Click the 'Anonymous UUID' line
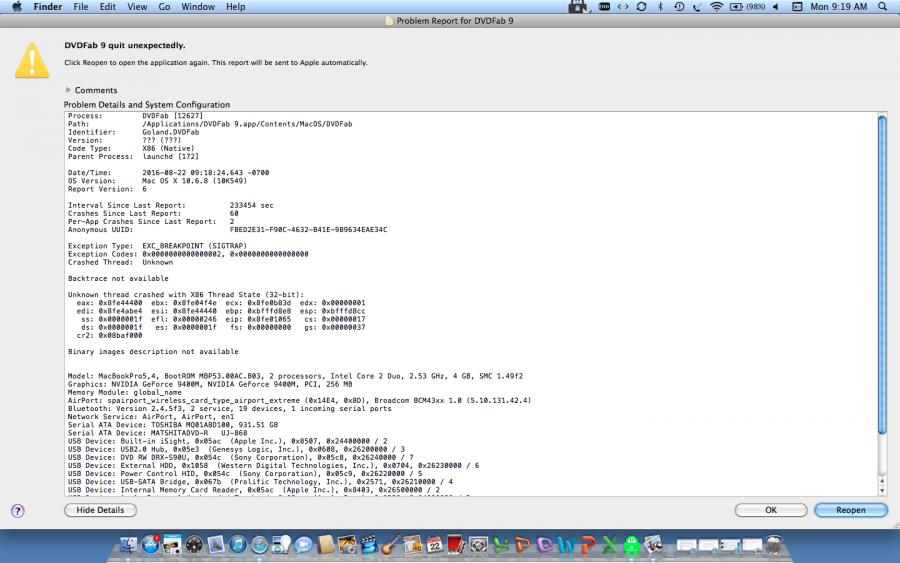Viewport: 900px width, 563px height. click(x=227, y=230)
